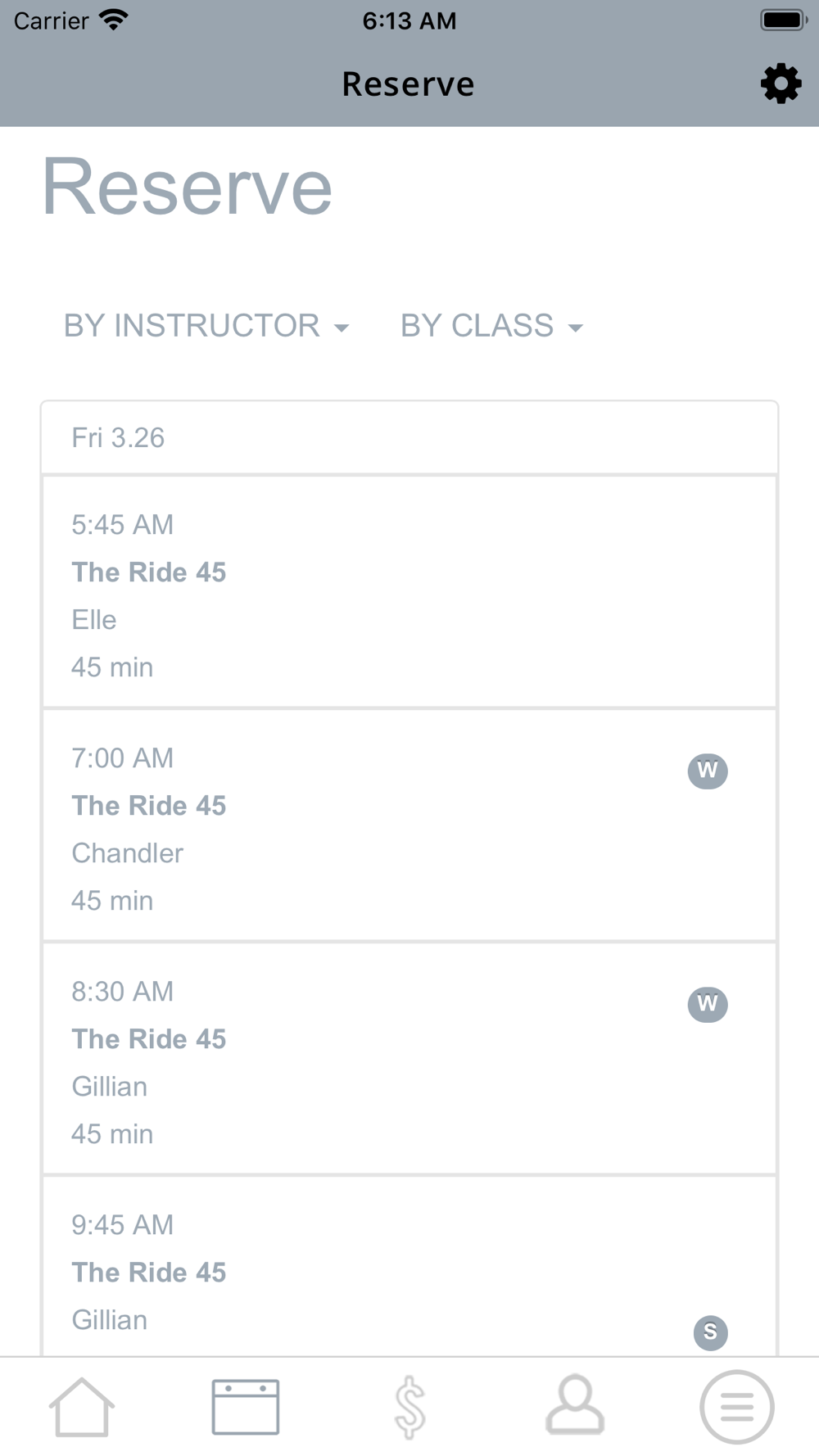The width and height of the screenshot is (819, 1456).
Task: Click the Fri 3.26 date header
Action: 409,438
